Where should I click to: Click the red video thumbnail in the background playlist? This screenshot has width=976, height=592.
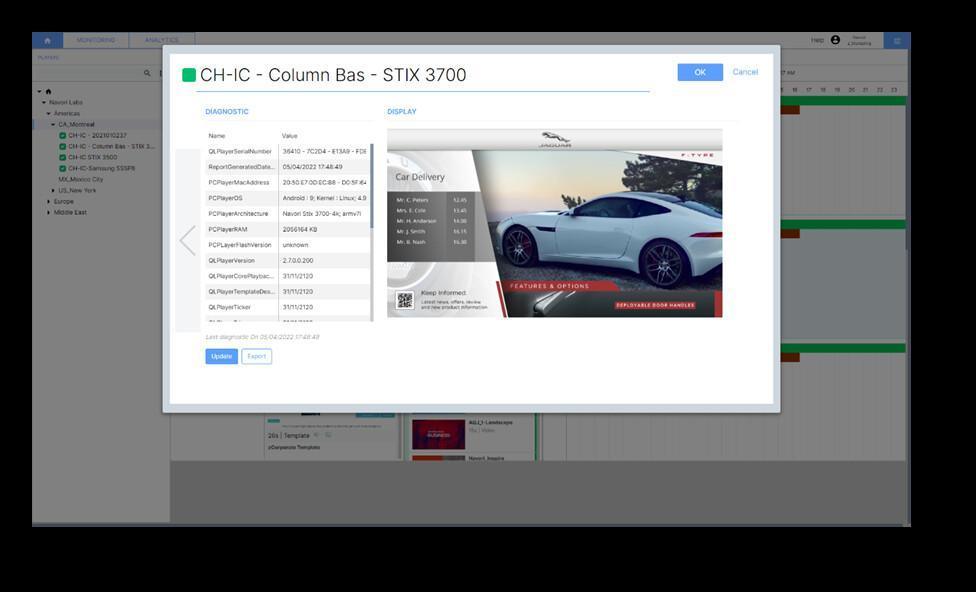click(438, 435)
